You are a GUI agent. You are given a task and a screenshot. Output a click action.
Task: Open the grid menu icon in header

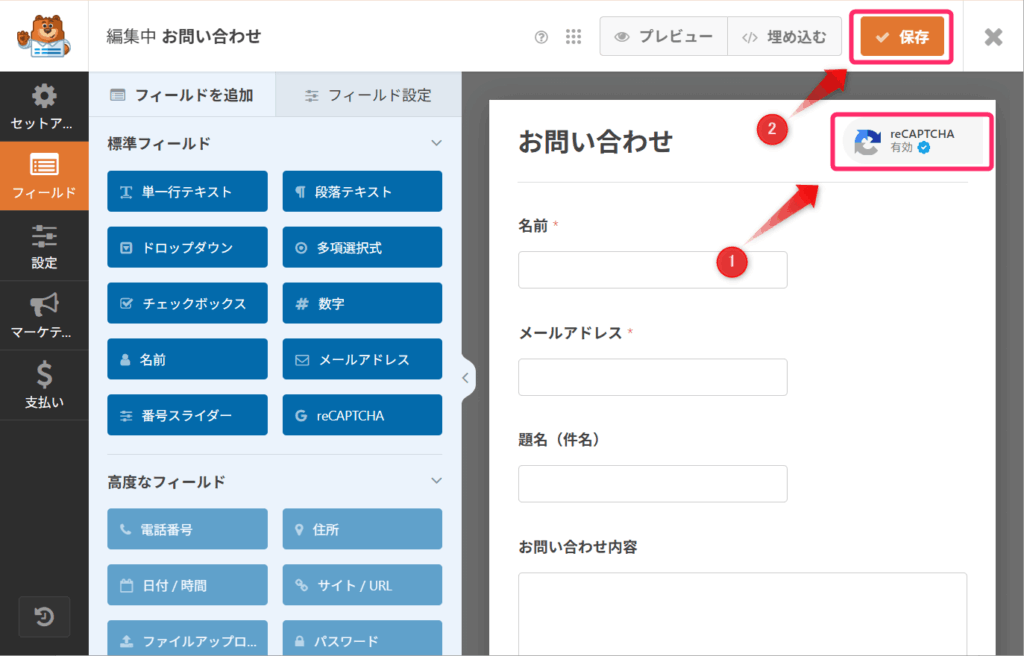click(x=573, y=37)
